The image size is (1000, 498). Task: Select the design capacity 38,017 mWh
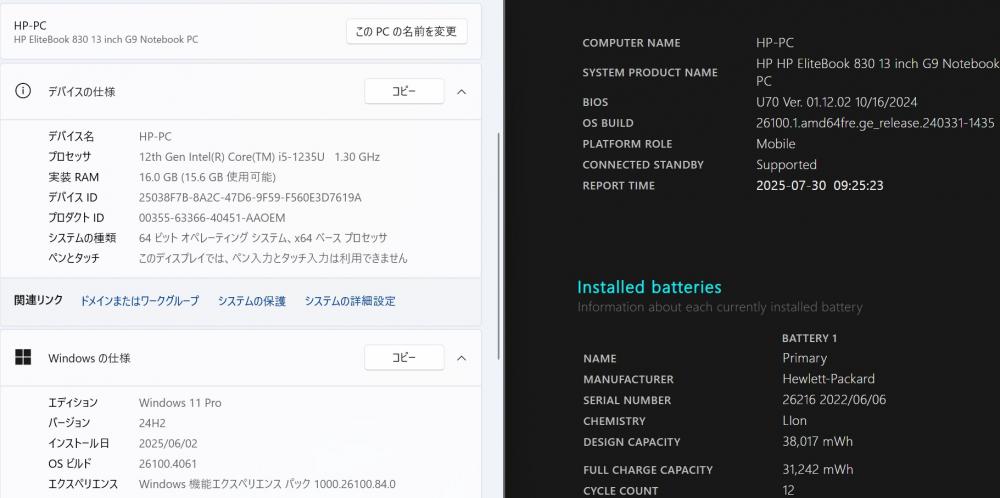[818, 441]
